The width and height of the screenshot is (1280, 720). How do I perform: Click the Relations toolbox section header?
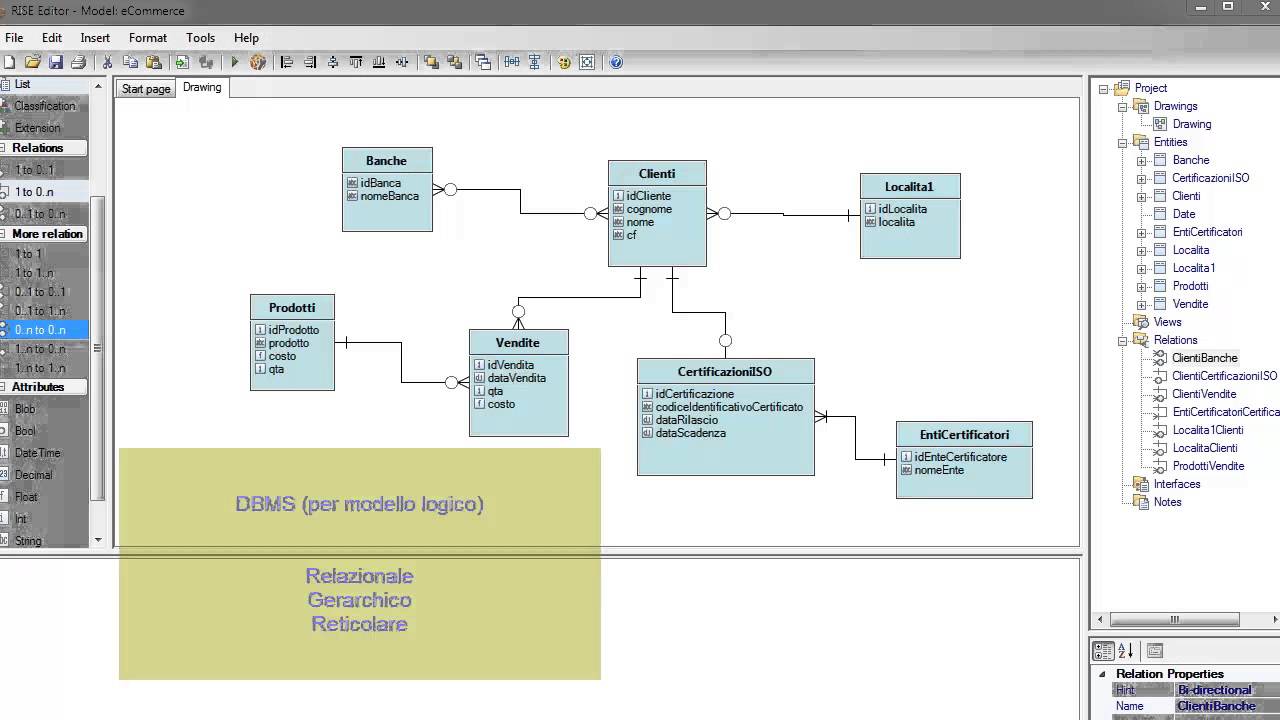pos(44,148)
